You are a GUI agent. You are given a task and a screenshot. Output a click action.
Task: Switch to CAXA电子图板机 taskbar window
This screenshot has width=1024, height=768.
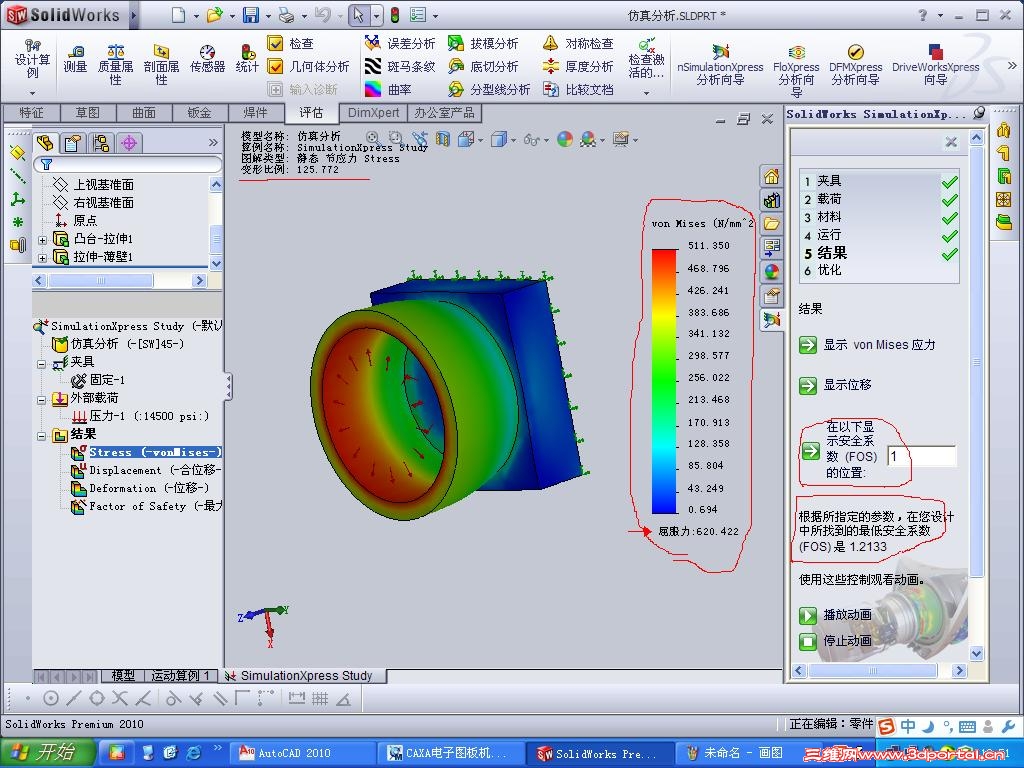coord(452,753)
